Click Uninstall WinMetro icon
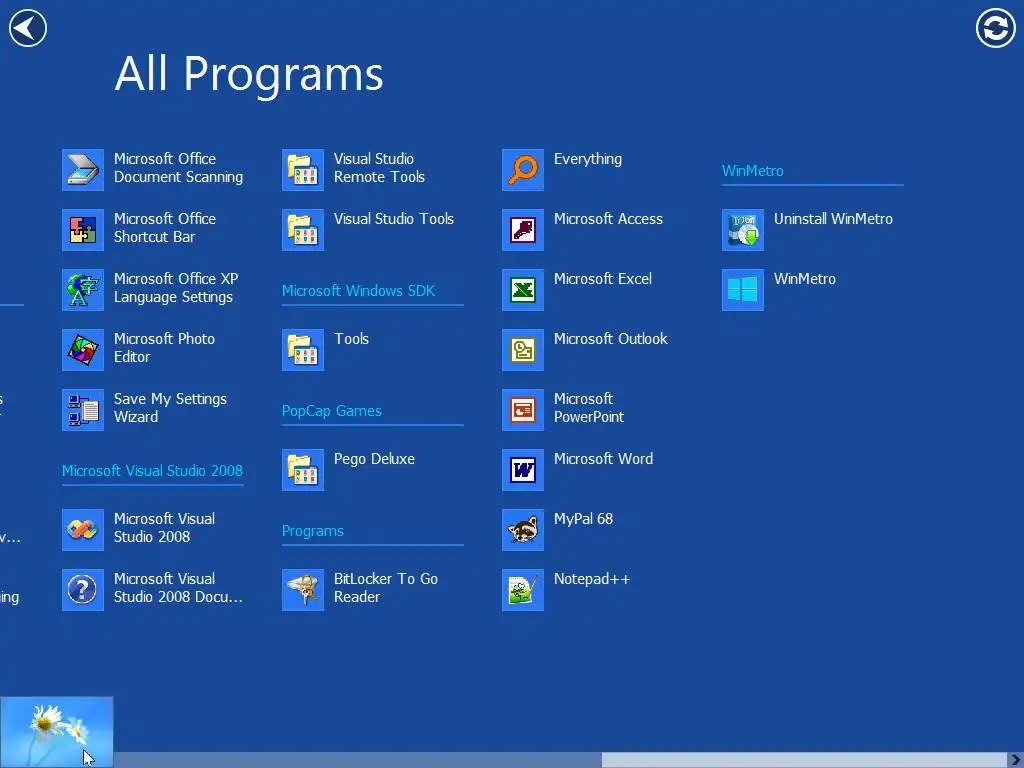This screenshot has height=768, width=1024. click(743, 230)
